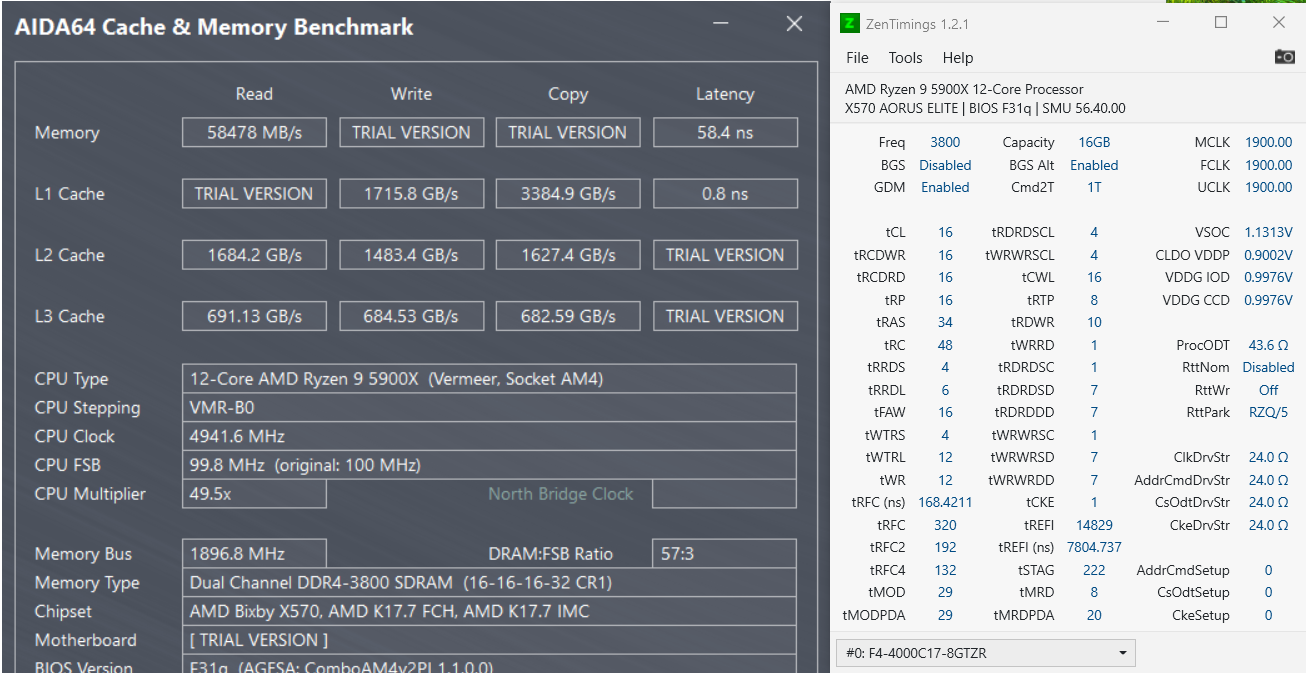
Task: Minimize the ZenTimings window
Action: tap(1162, 23)
